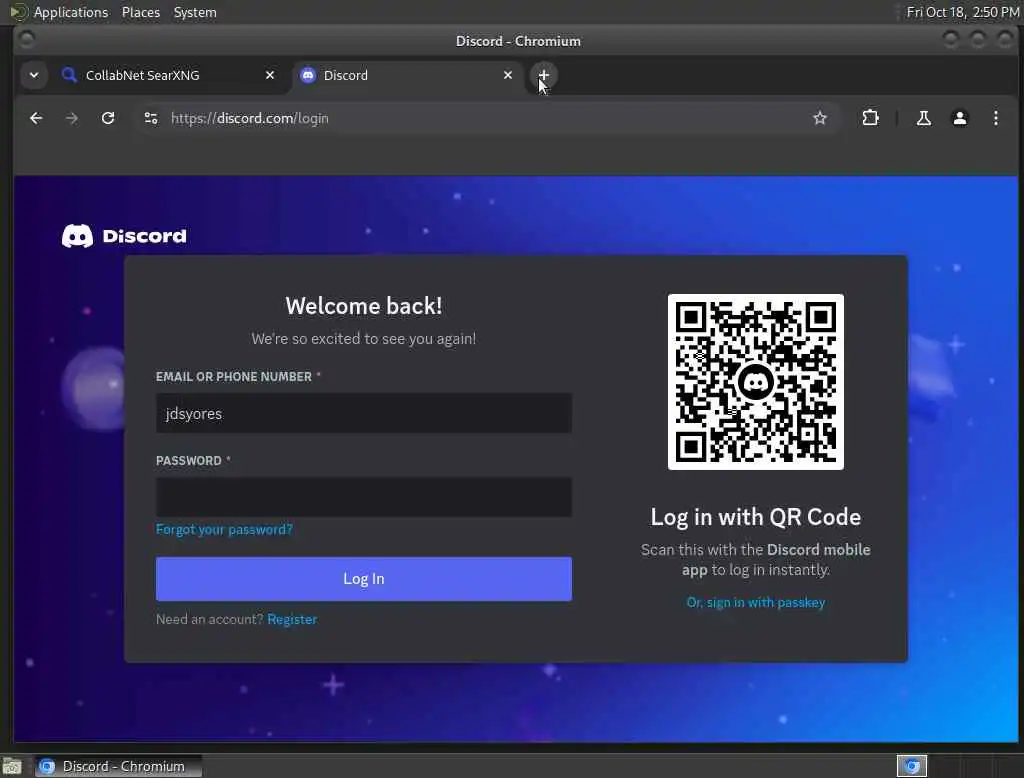
Task: Click the QR code image
Action: (756, 381)
